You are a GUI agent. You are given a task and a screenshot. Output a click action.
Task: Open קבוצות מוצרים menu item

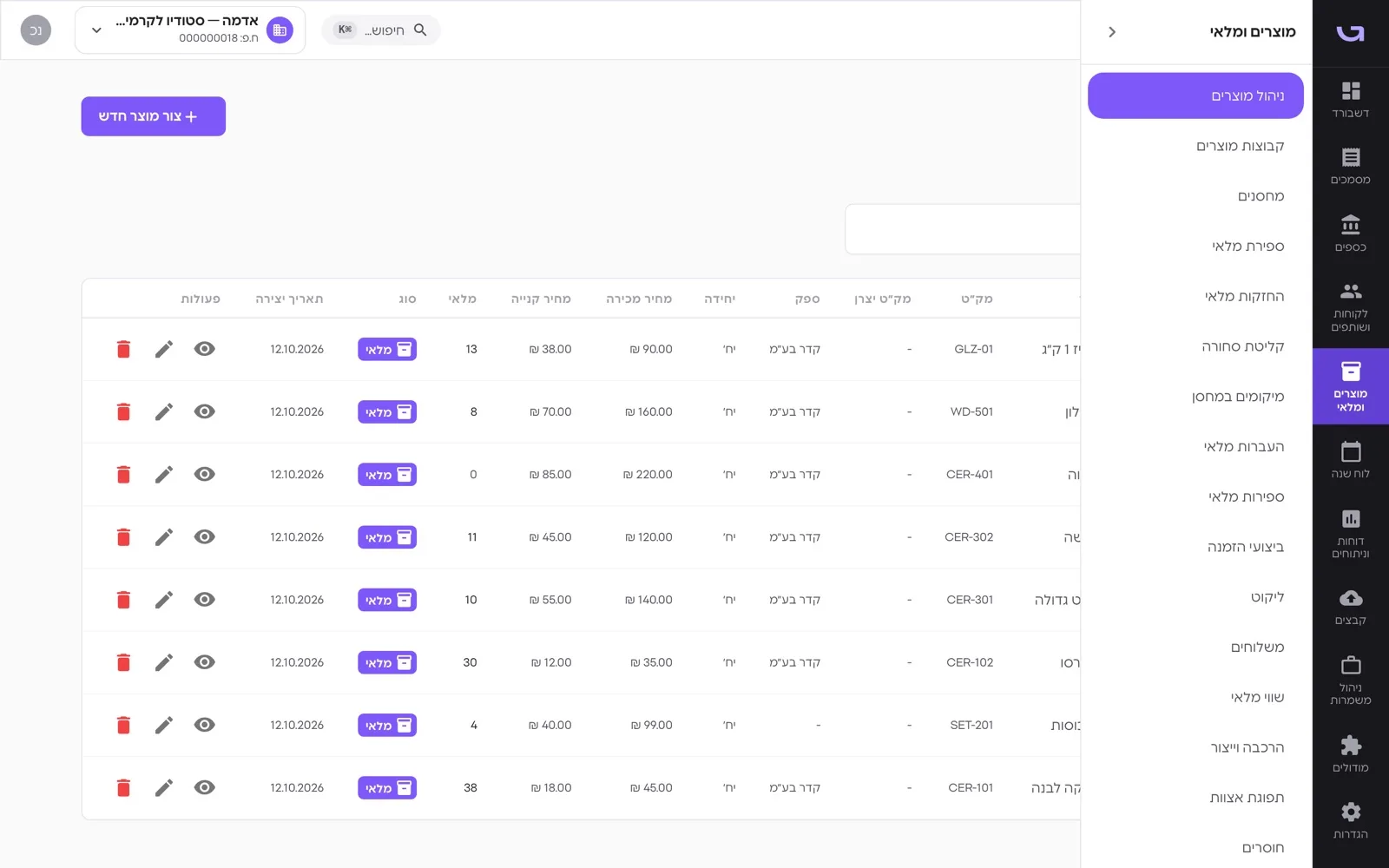pos(1195,146)
